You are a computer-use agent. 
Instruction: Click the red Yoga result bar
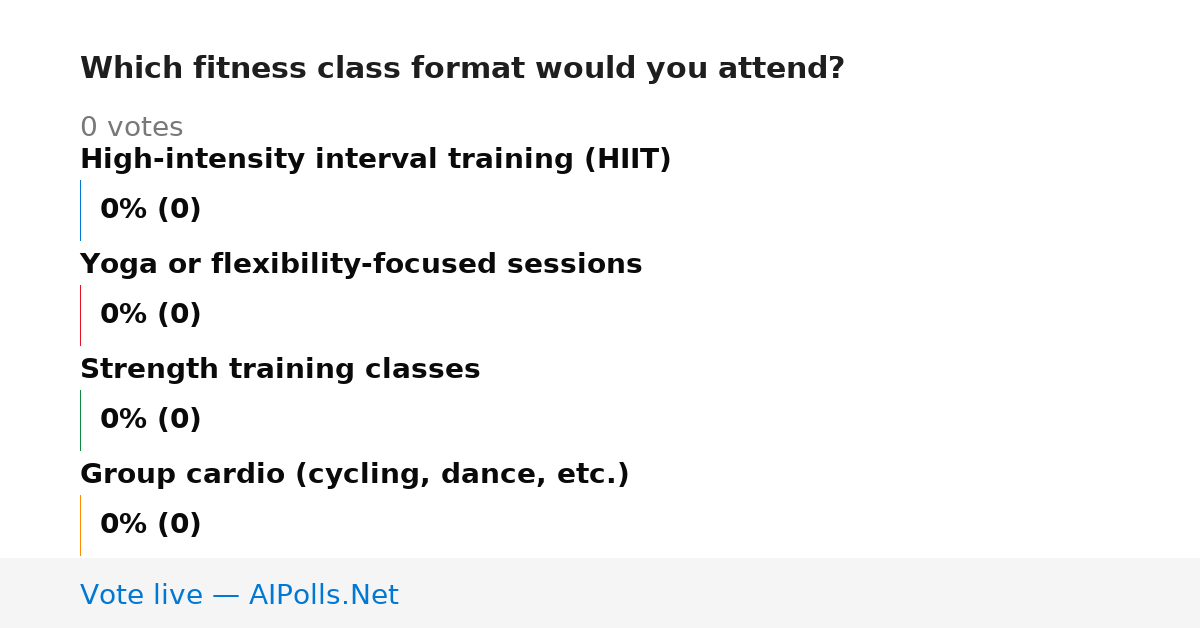pyautogui.click(x=80, y=315)
